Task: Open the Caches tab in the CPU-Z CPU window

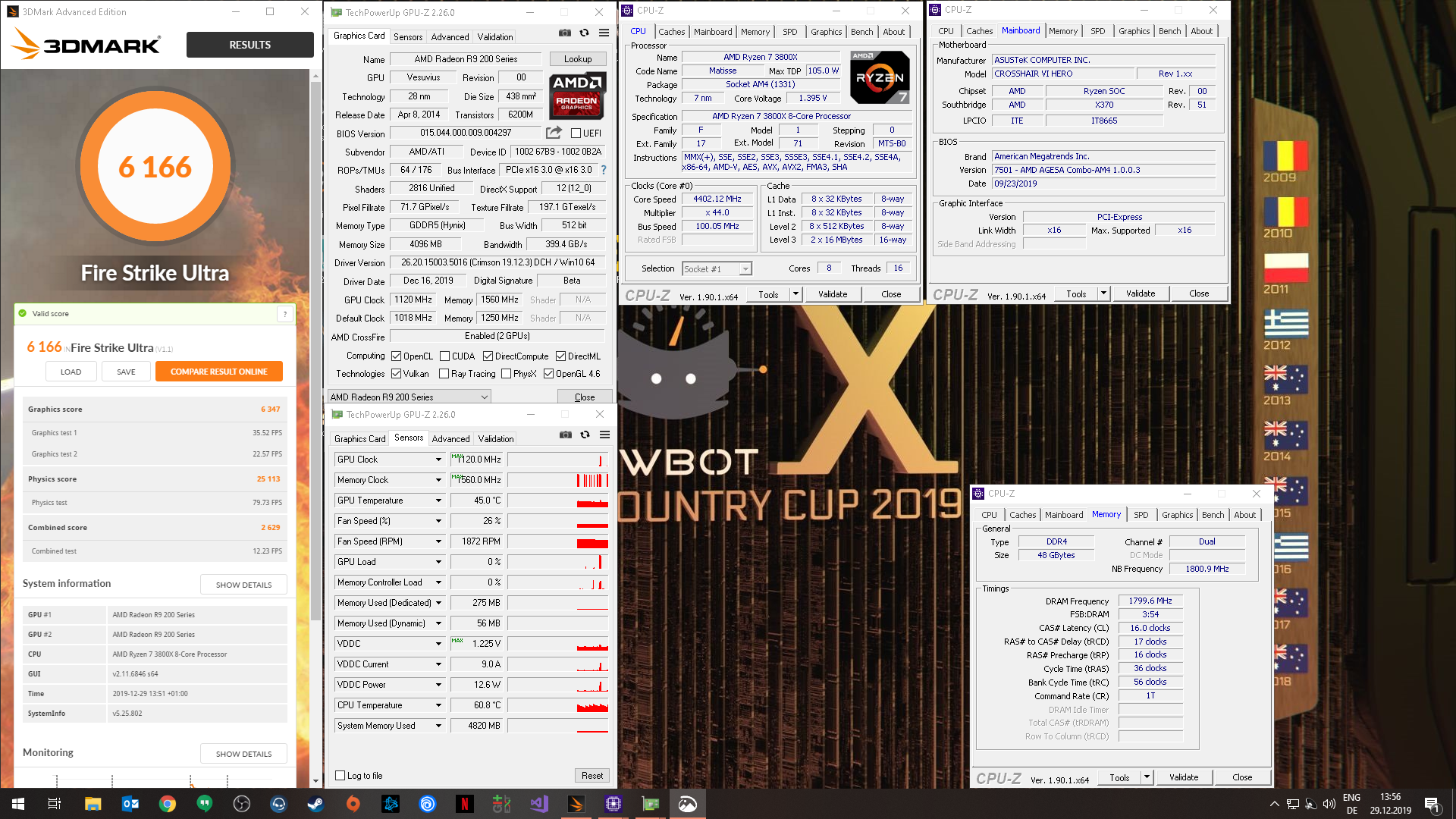Action: [671, 32]
